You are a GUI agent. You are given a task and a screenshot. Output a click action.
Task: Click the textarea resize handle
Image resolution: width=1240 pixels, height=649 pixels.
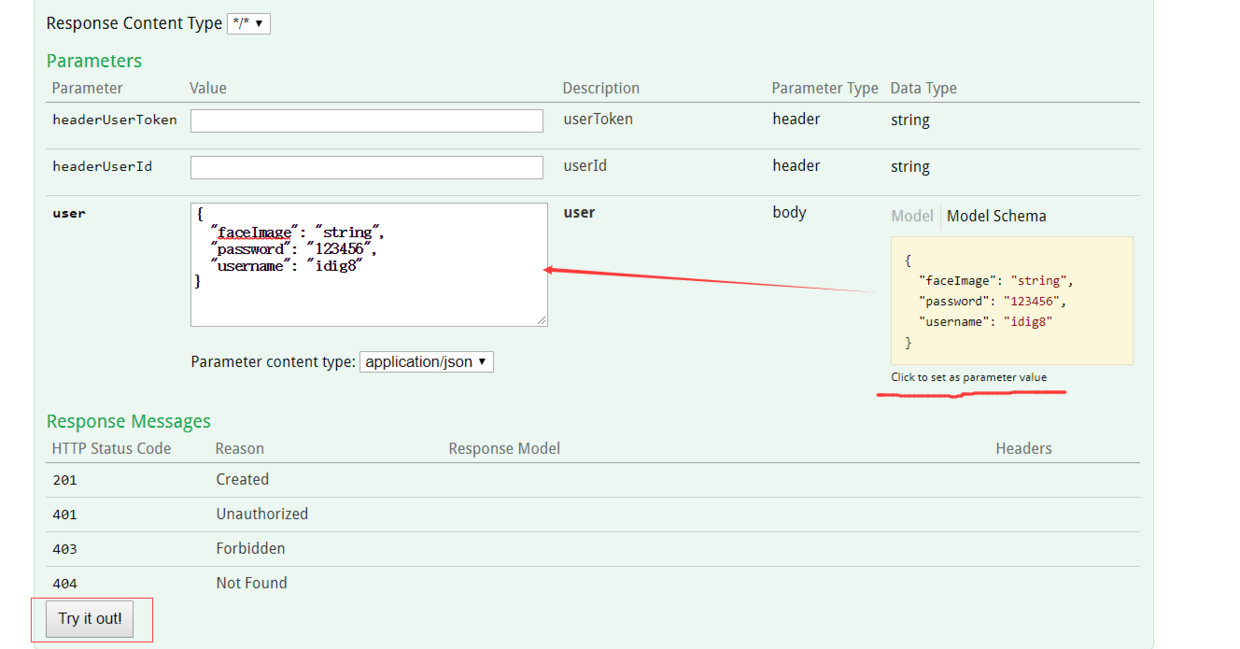pyautogui.click(x=541, y=320)
